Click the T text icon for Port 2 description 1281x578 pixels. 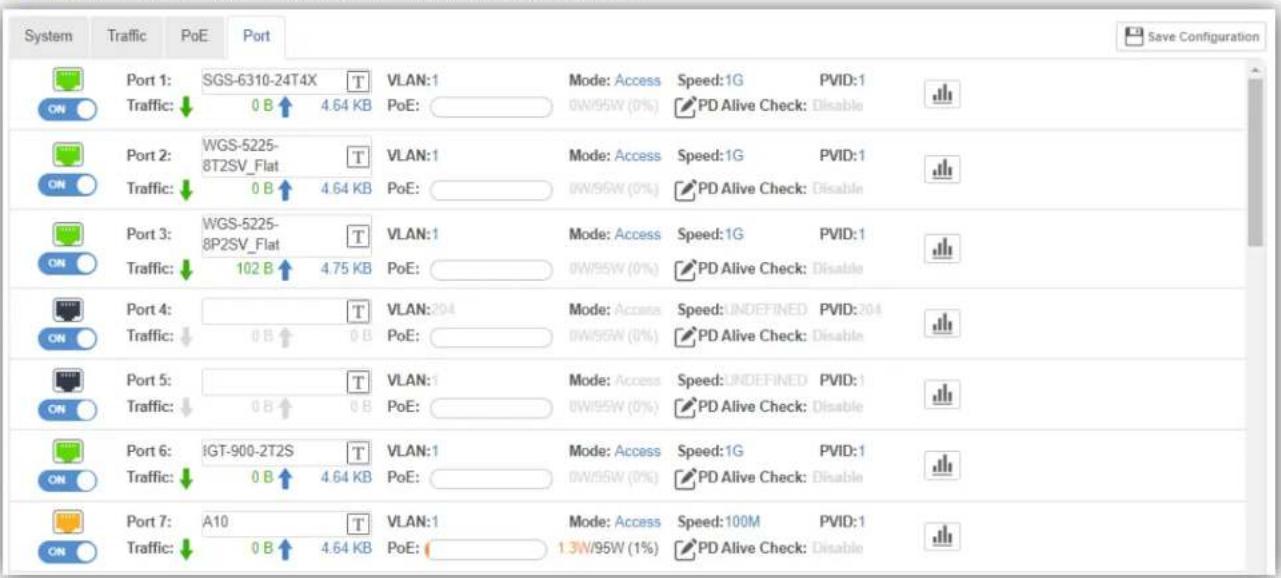tap(357, 156)
